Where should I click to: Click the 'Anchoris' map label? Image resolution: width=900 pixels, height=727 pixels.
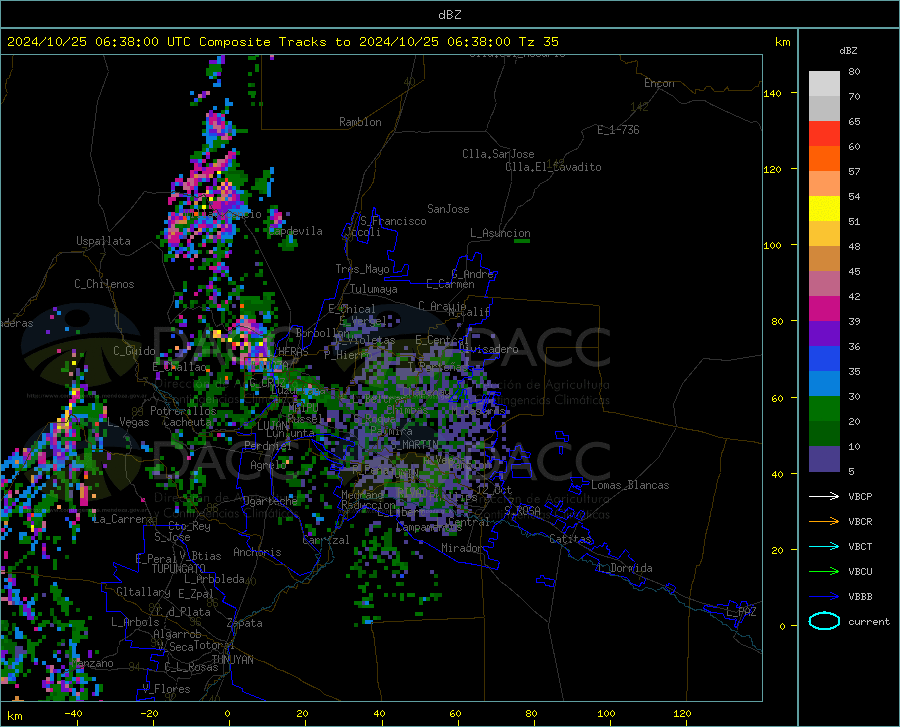(257, 552)
